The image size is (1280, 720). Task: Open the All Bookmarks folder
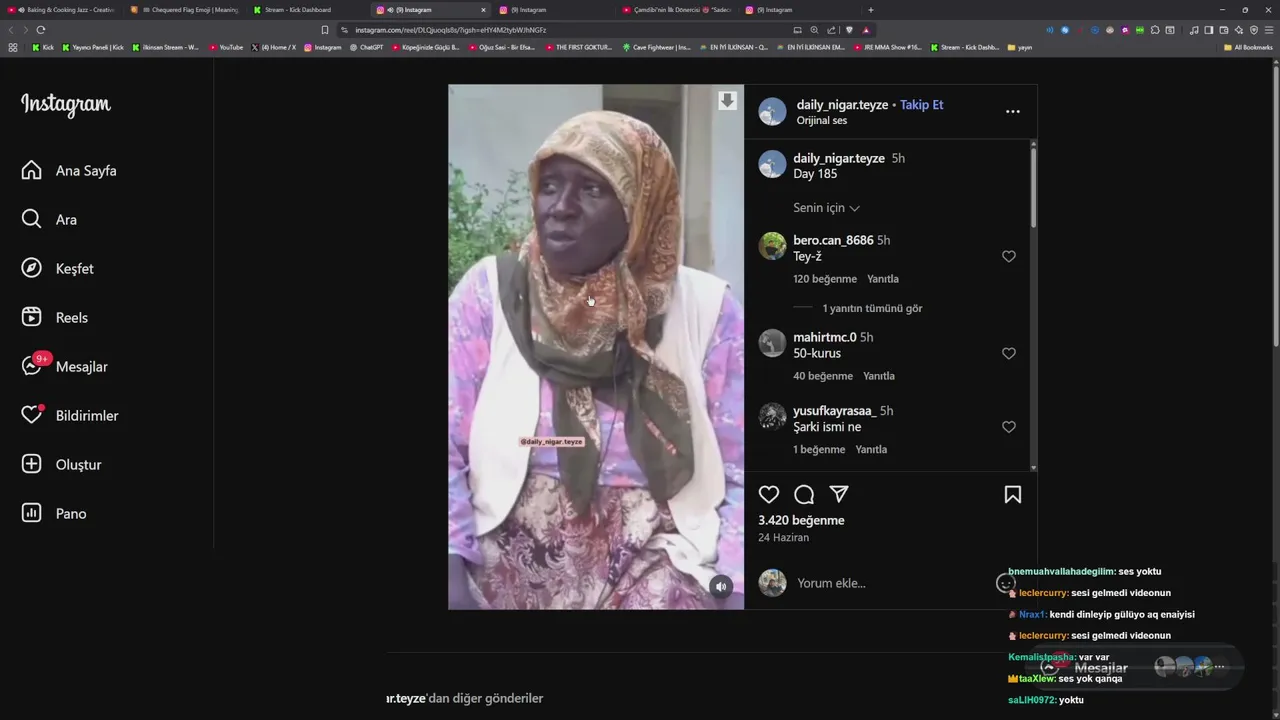[1248, 47]
